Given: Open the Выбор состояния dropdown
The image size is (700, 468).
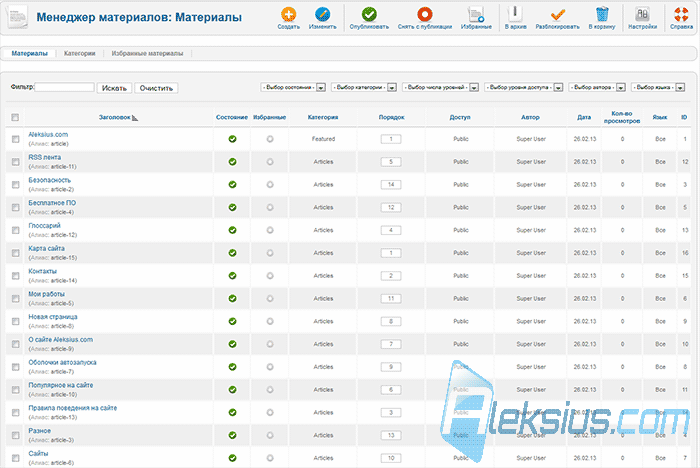Looking at the screenshot, I should coord(293,87).
